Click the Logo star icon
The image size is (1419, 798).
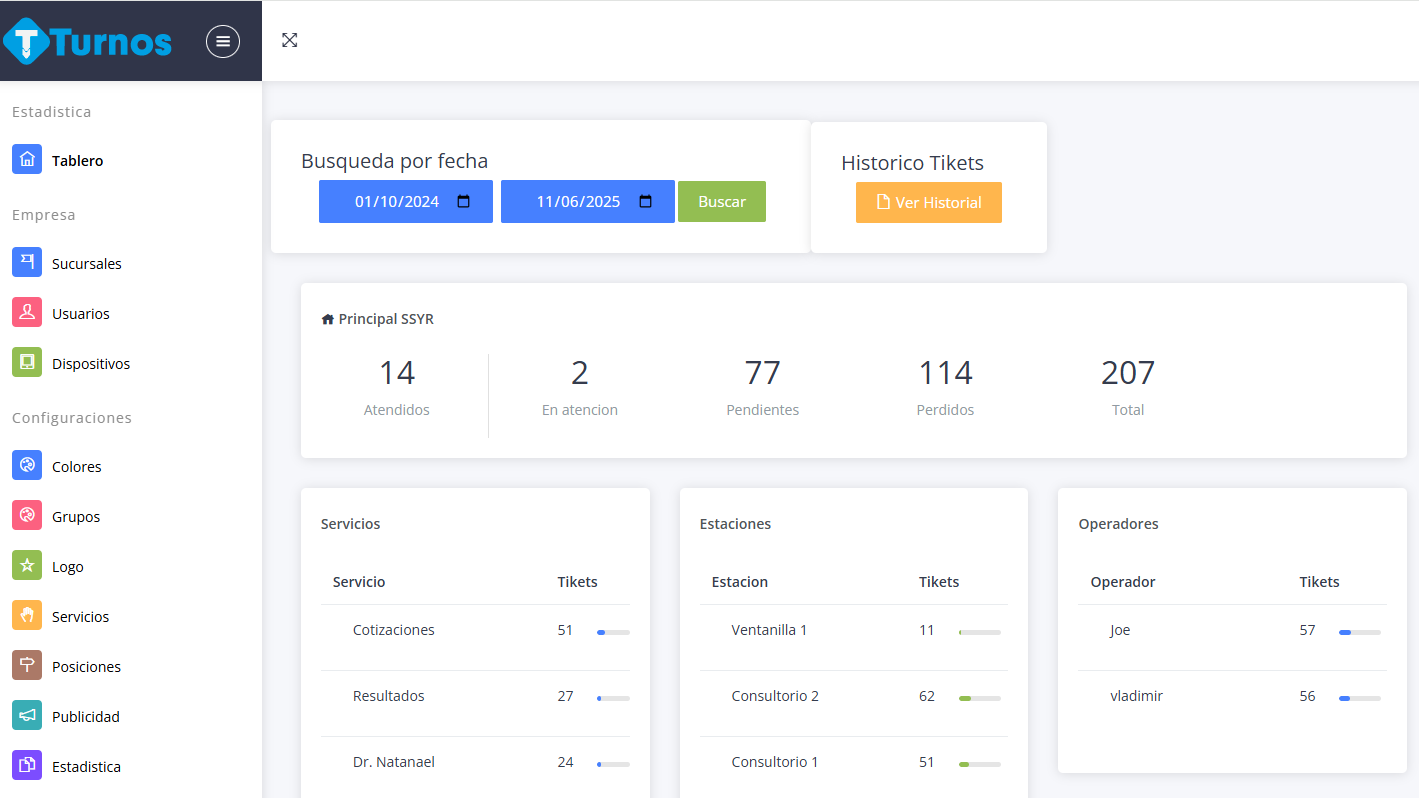coord(27,566)
